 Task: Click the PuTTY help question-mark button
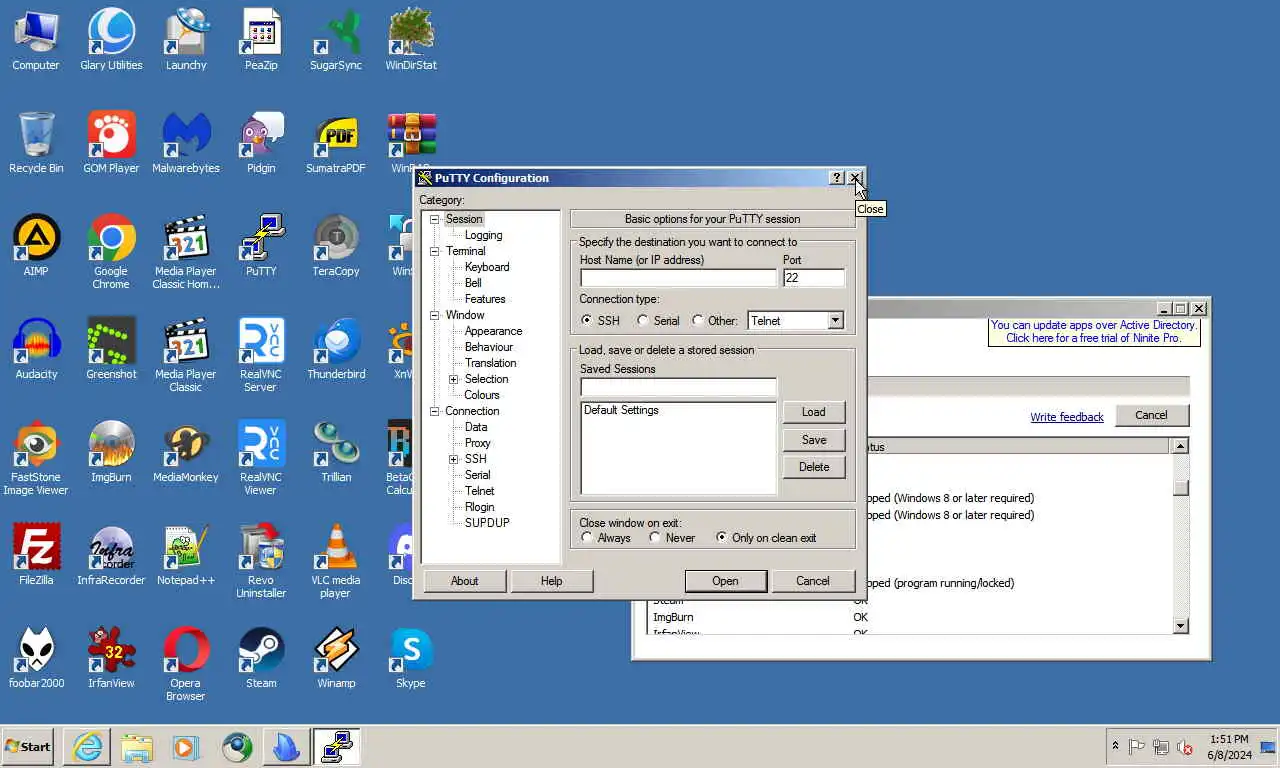[837, 178]
